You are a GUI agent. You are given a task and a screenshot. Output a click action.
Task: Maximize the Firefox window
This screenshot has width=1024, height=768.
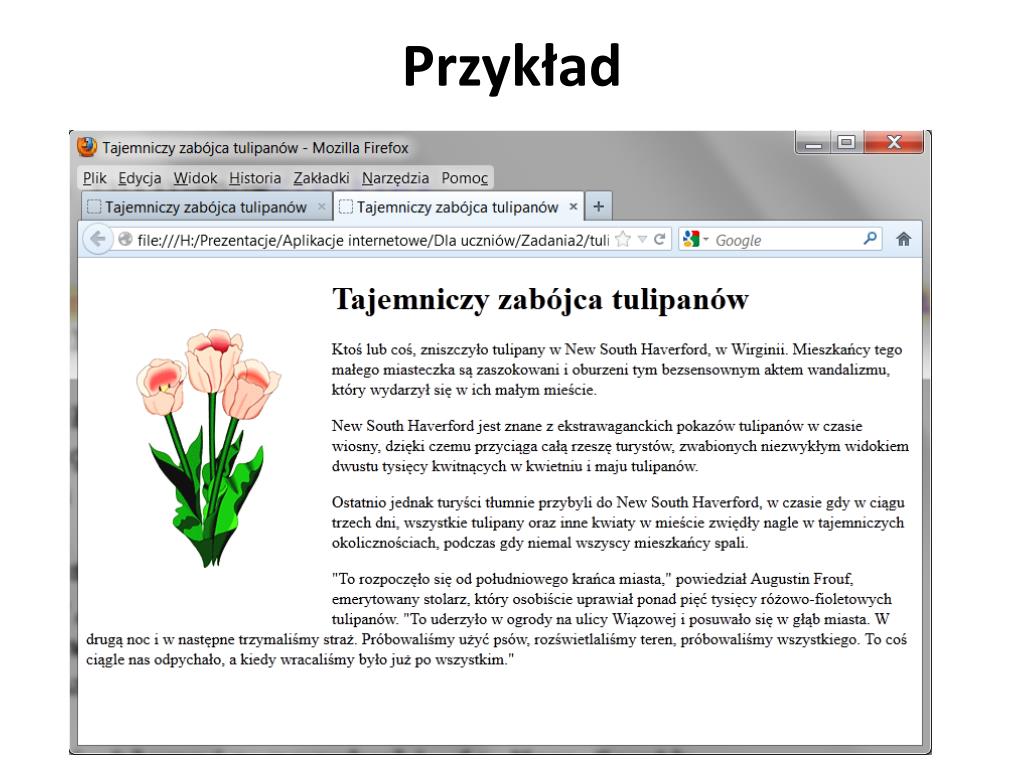846,142
